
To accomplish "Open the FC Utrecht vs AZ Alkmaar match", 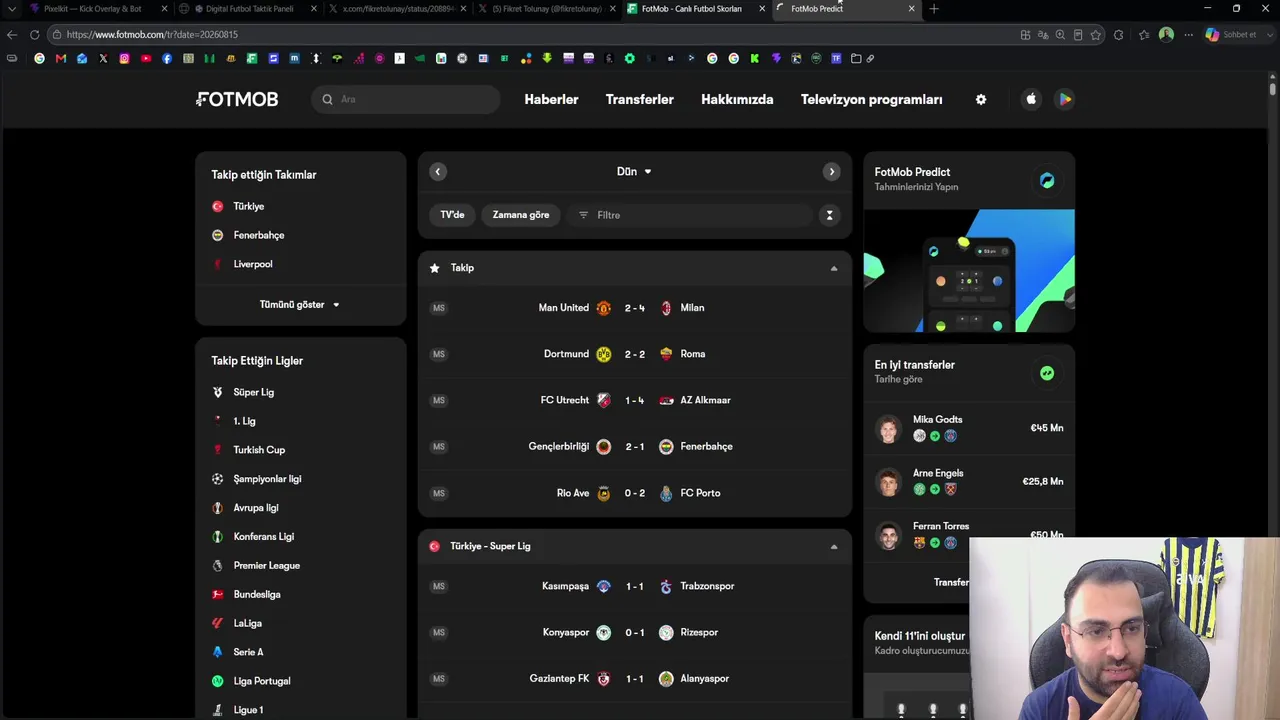I will tap(635, 400).
